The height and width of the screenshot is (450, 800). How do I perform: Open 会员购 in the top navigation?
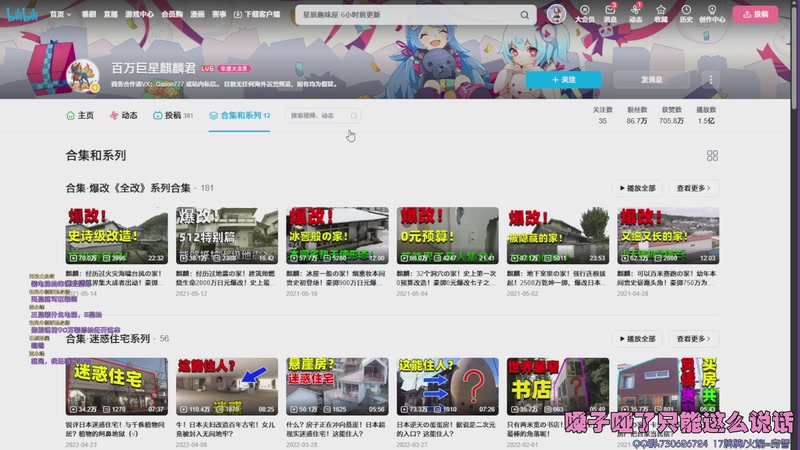coord(172,14)
